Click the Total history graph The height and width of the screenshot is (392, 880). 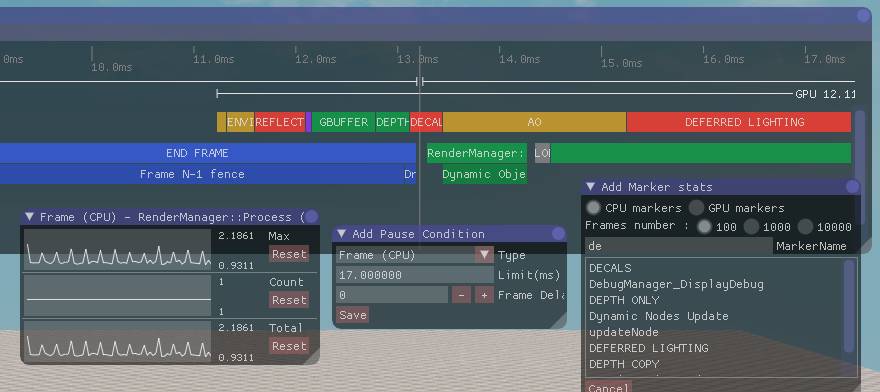pyautogui.click(x=117, y=342)
